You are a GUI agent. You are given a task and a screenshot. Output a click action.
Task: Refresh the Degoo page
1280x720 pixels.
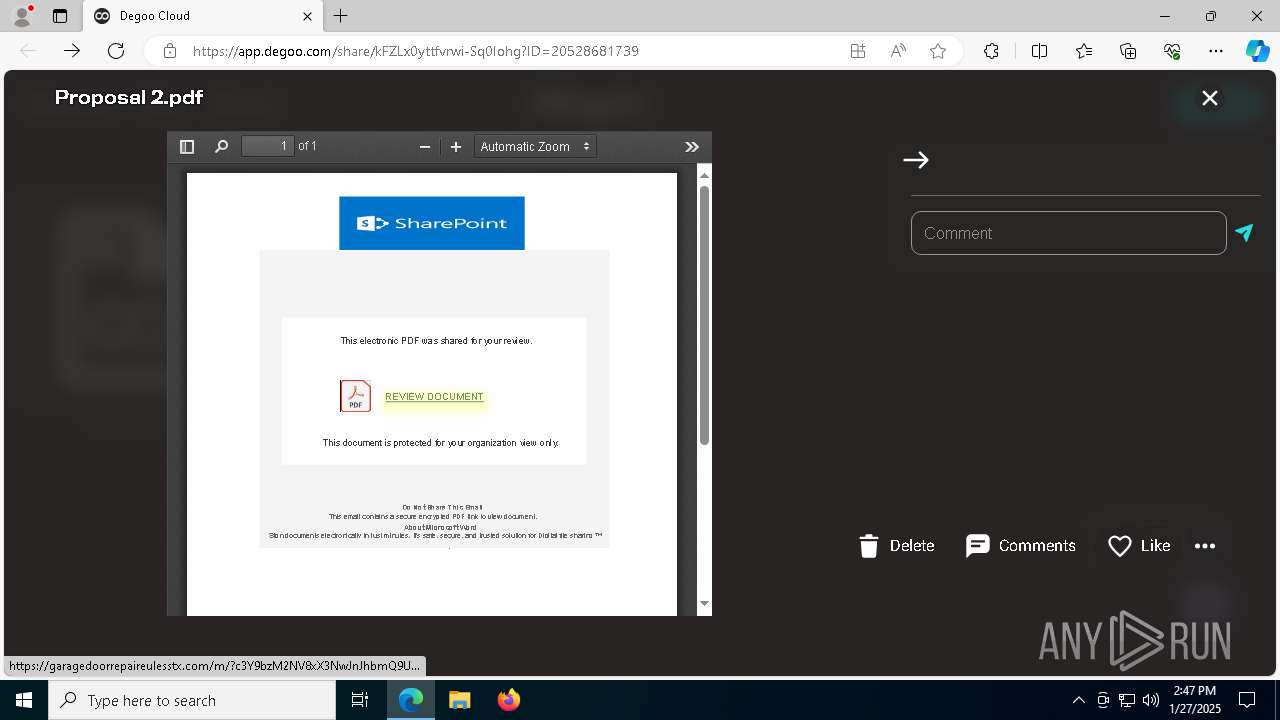click(116, 51)
